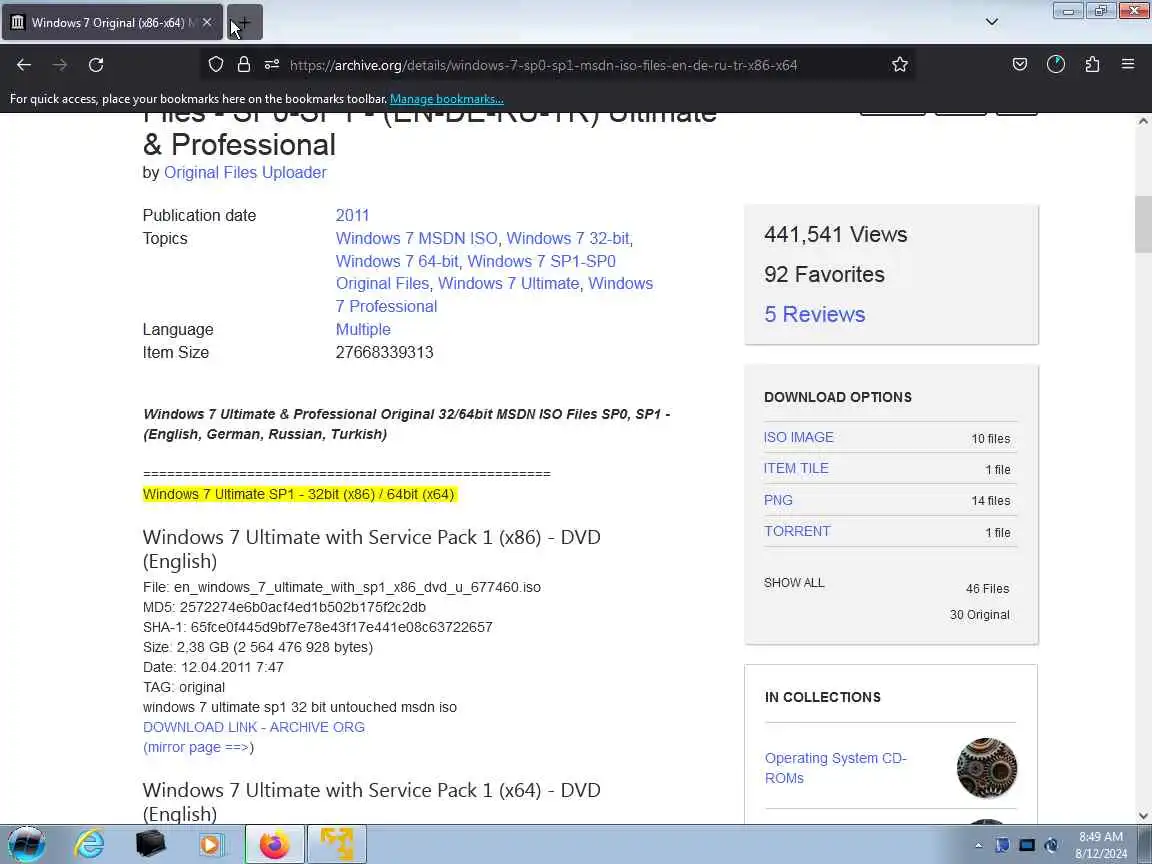This screenshot has height=864, width=1152.
Task: Open Windows 7 Ultimate topic link
Action: pos(508,283)
